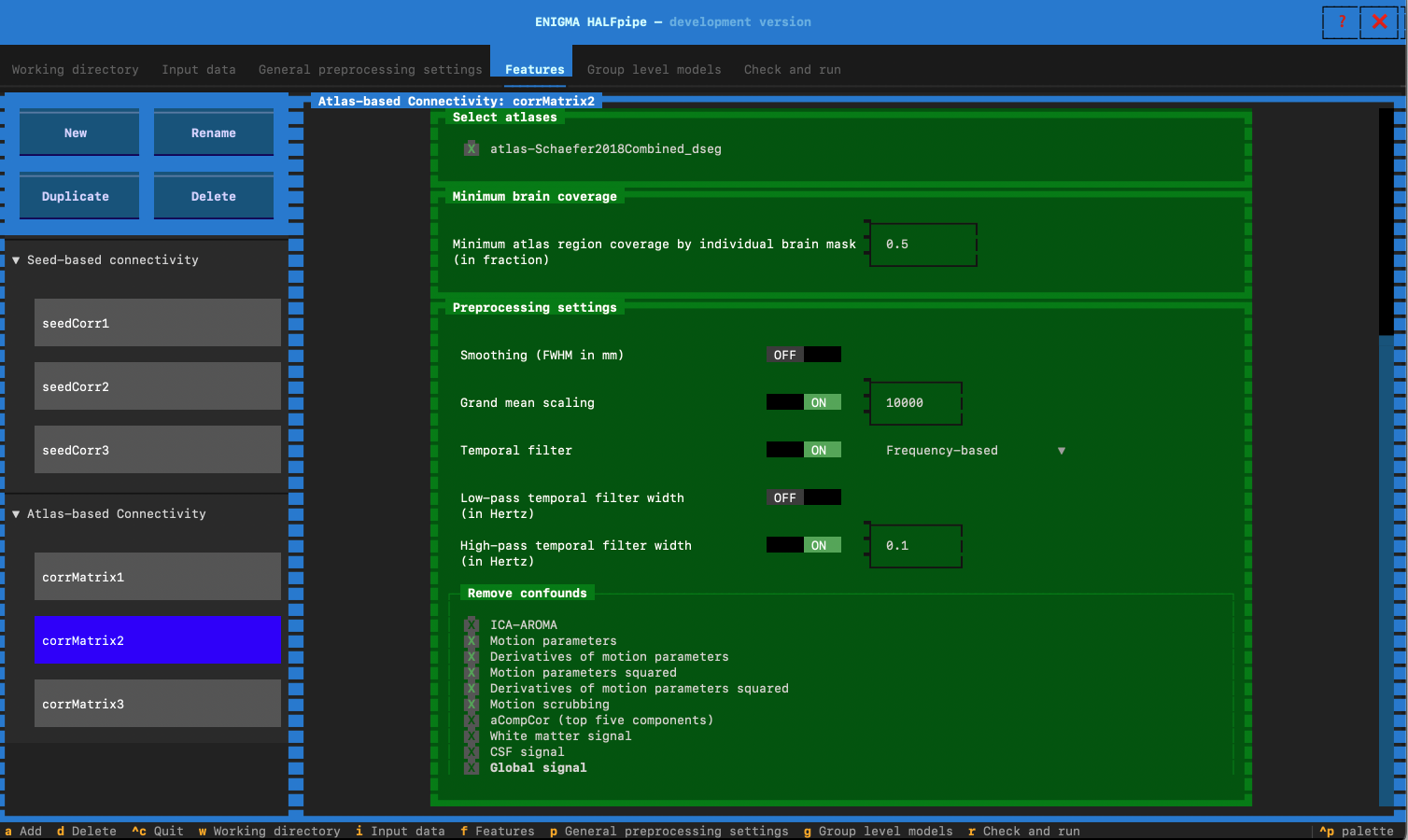Click Check and run footer shortcut
The height and width of the screenshot is (840, 1408).
[1024, 832]
